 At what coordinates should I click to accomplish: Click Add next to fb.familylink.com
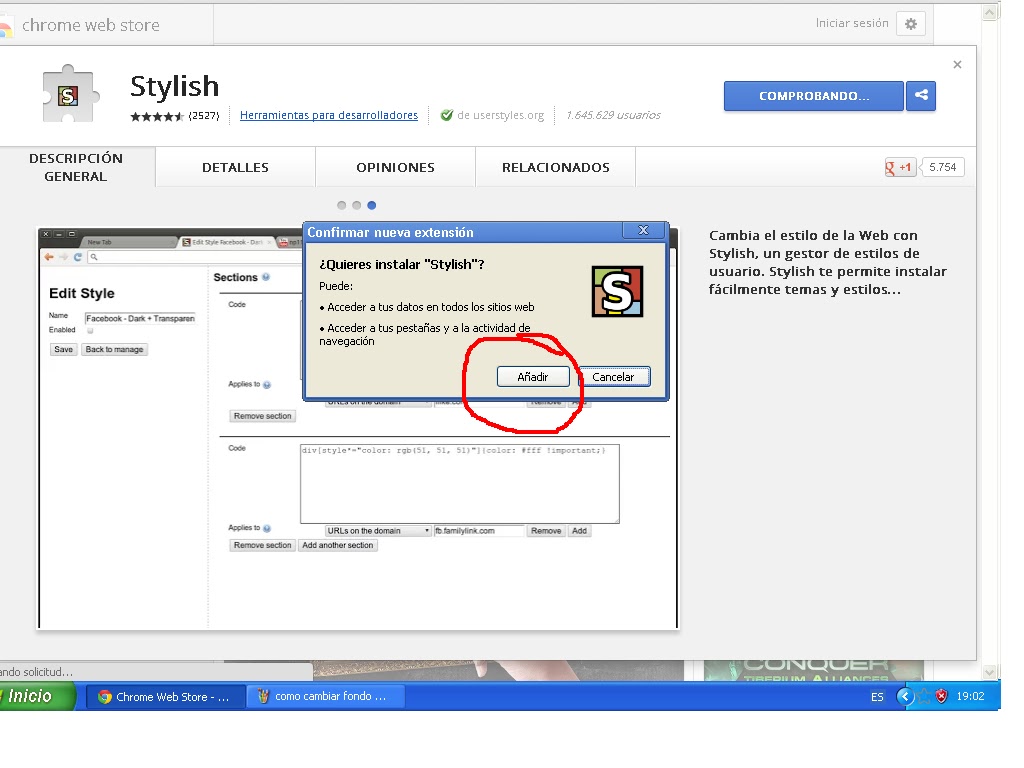click(579, 531)
